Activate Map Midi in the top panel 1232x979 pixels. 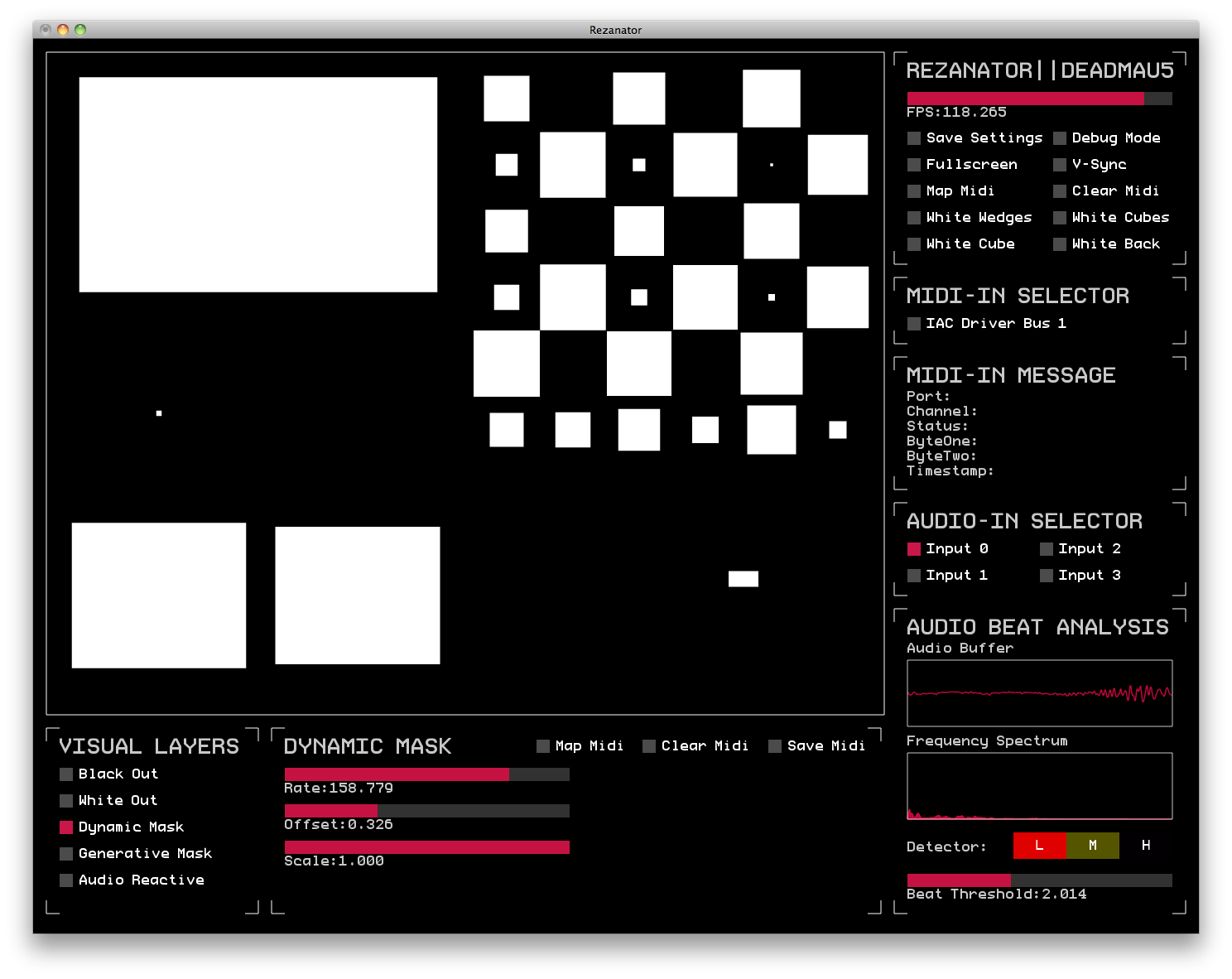(914, 191)
